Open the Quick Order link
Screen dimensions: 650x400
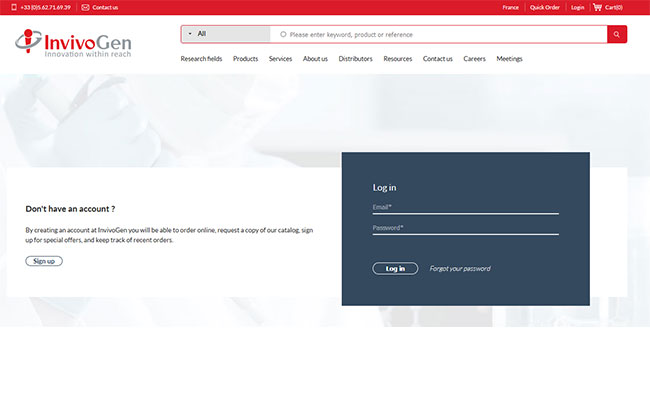coord(545,7)
